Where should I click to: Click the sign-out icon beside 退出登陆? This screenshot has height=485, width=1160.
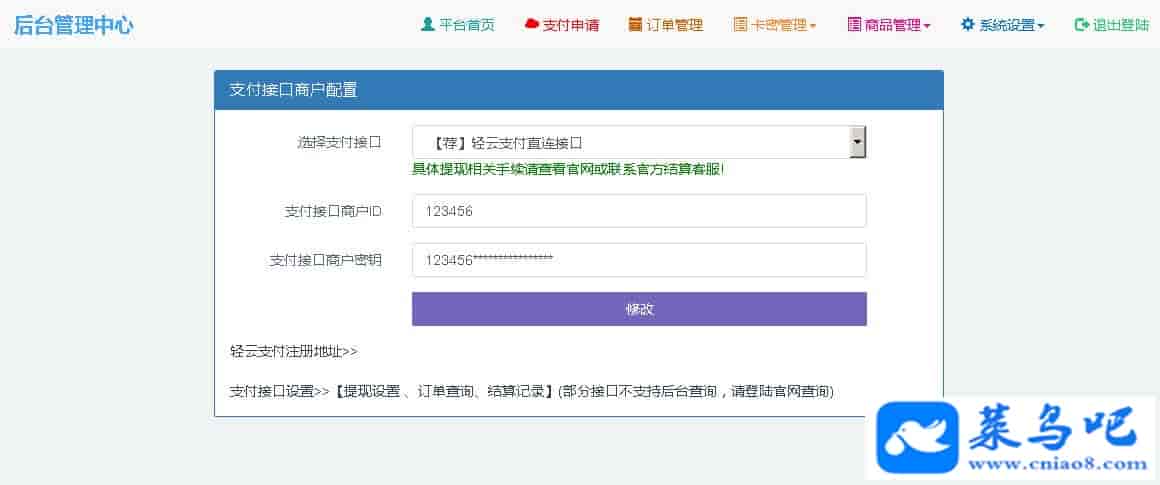pos(1081,25)
